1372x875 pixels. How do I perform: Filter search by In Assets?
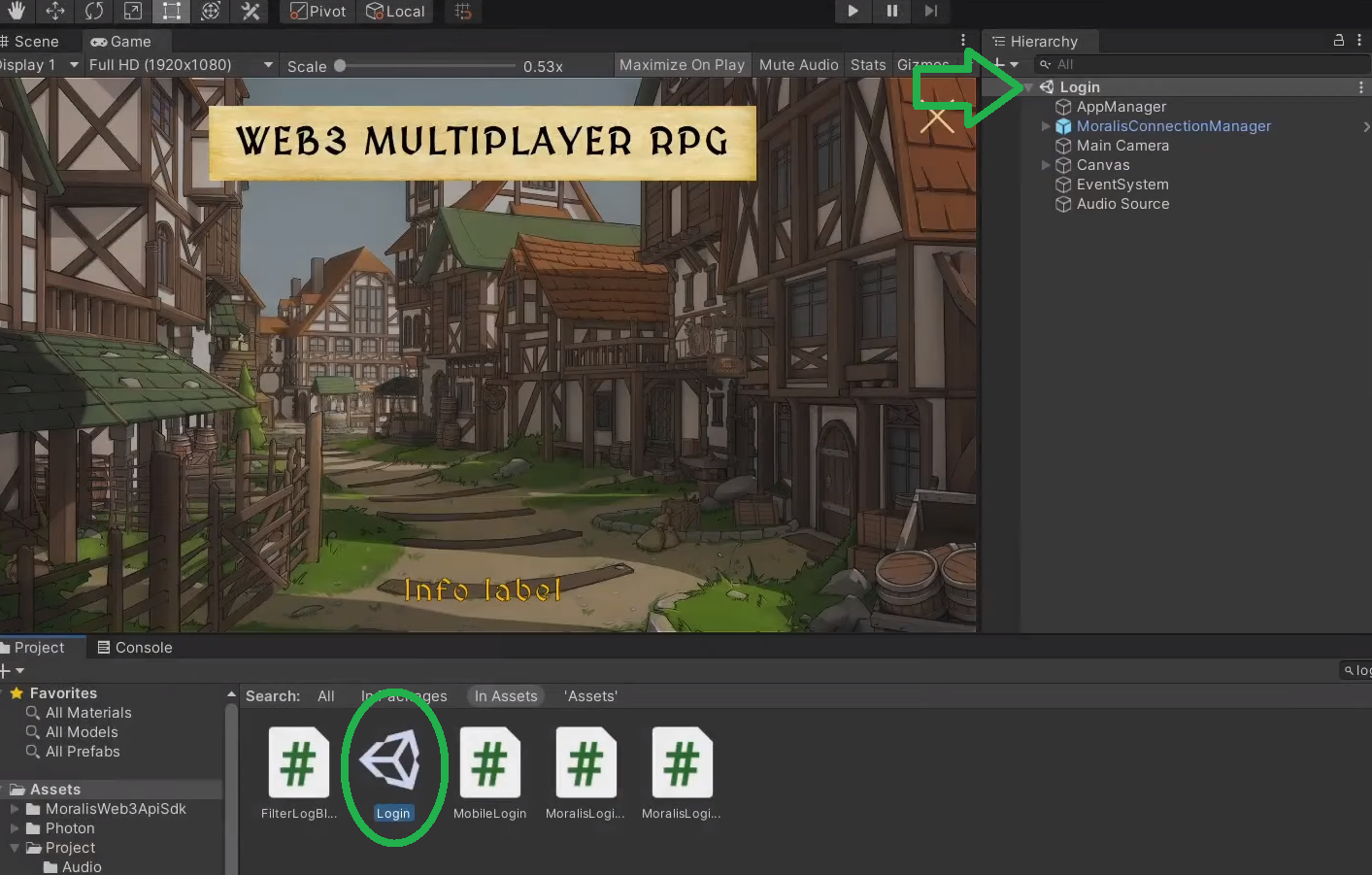pos(506,696)
